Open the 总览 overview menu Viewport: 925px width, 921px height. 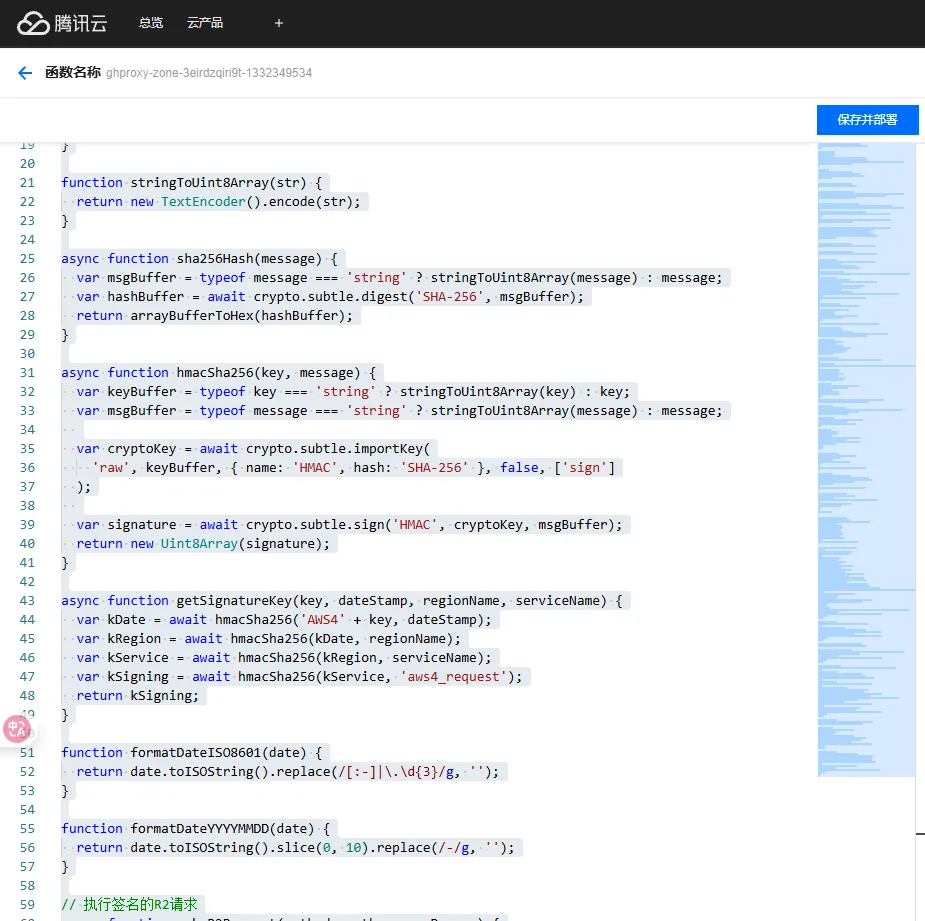(151, 23)
